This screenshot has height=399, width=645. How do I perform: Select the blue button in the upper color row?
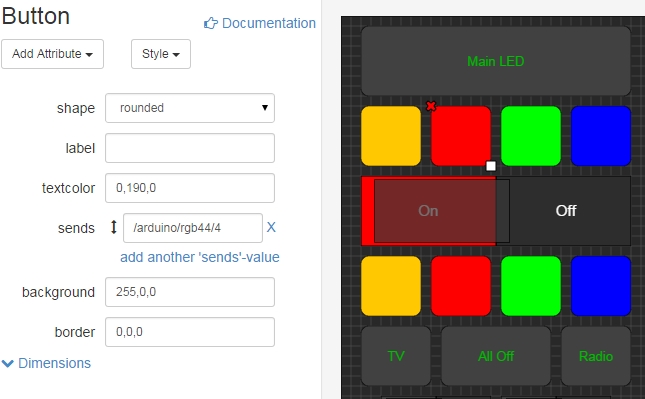point(601,136)
